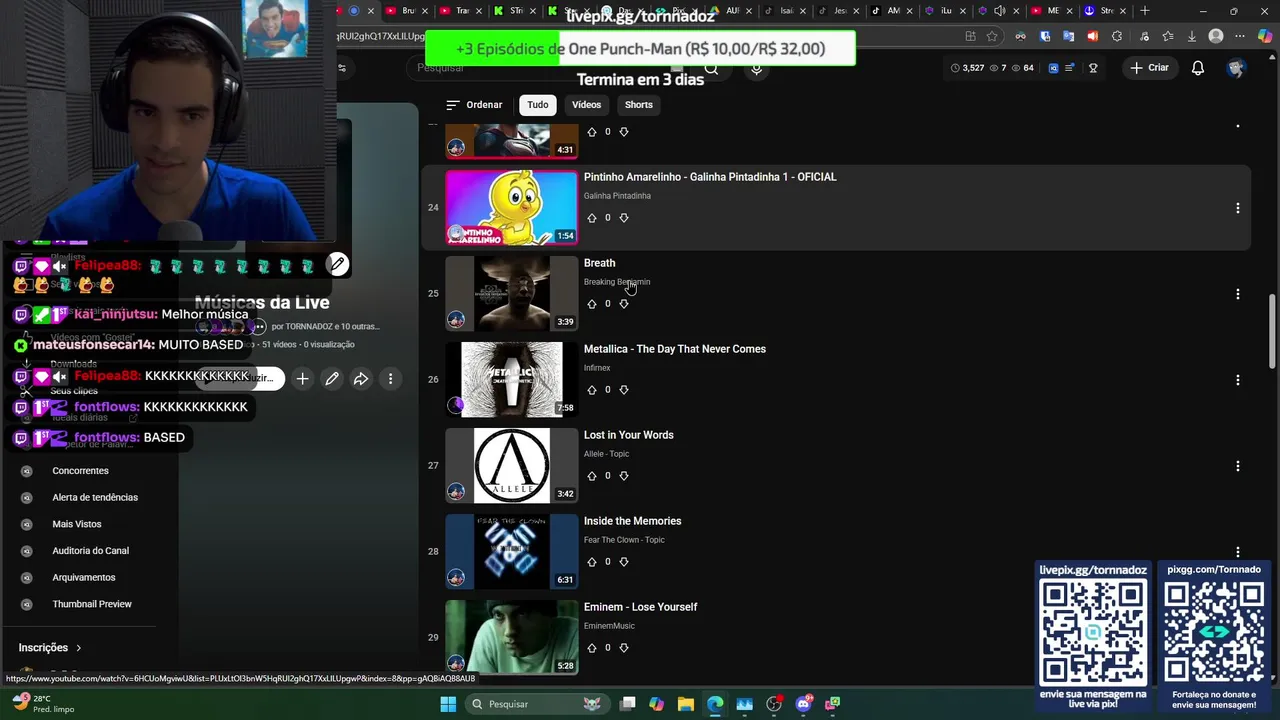Open Mais Vistos in sidebar
Viewport: 1280px width, 720px height.
click(77, 524)
